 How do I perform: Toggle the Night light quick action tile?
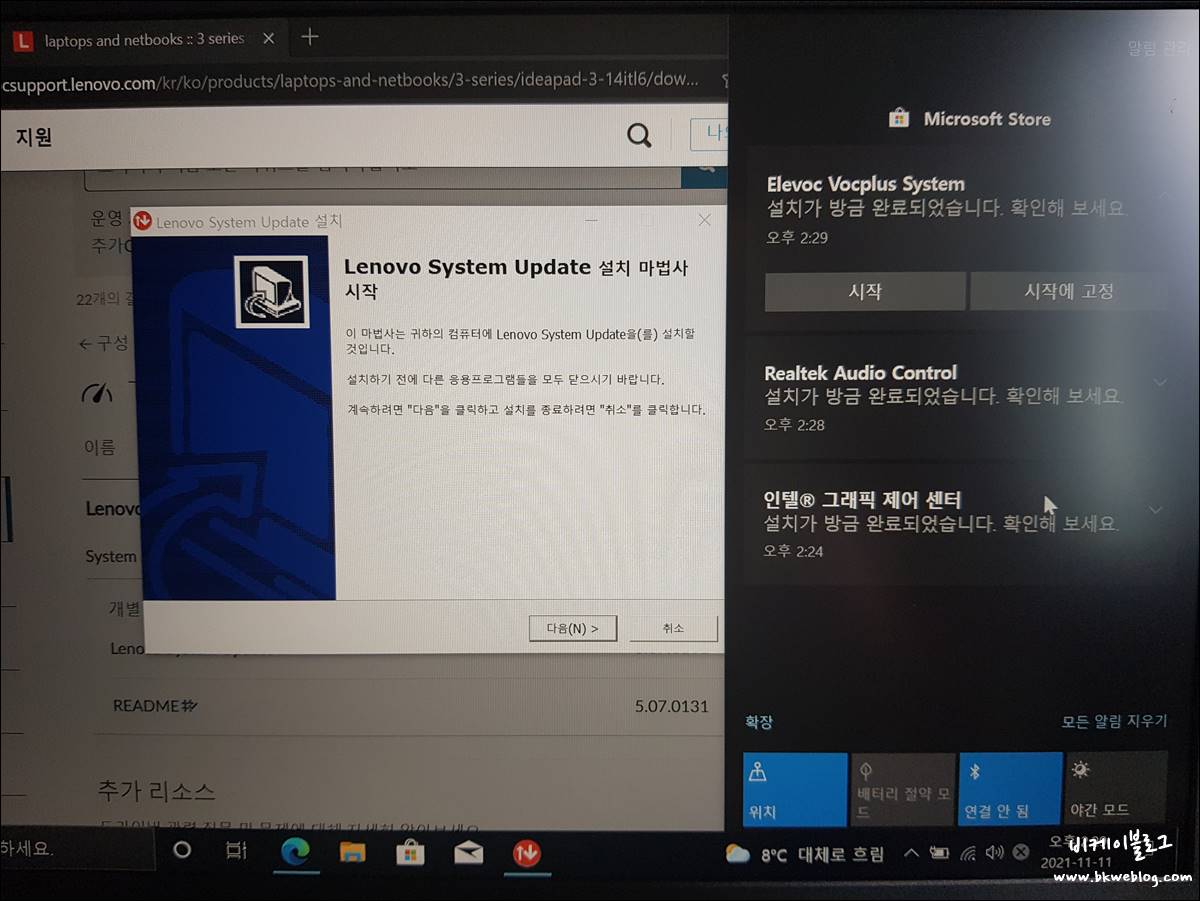pos(1116,790)
